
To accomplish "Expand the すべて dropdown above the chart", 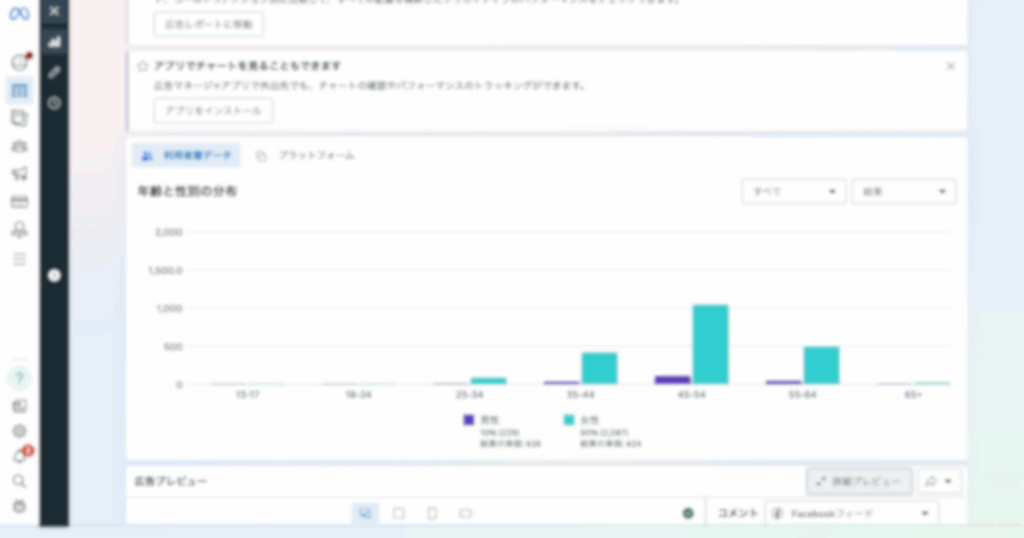I will (x=793, y=191).
